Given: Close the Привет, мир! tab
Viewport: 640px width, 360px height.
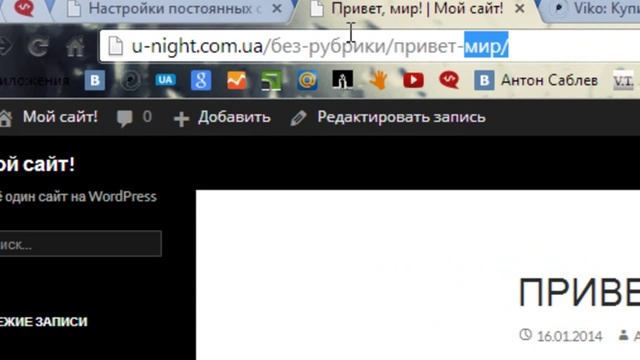Looking at the screenshot, I should click(520, 9).
